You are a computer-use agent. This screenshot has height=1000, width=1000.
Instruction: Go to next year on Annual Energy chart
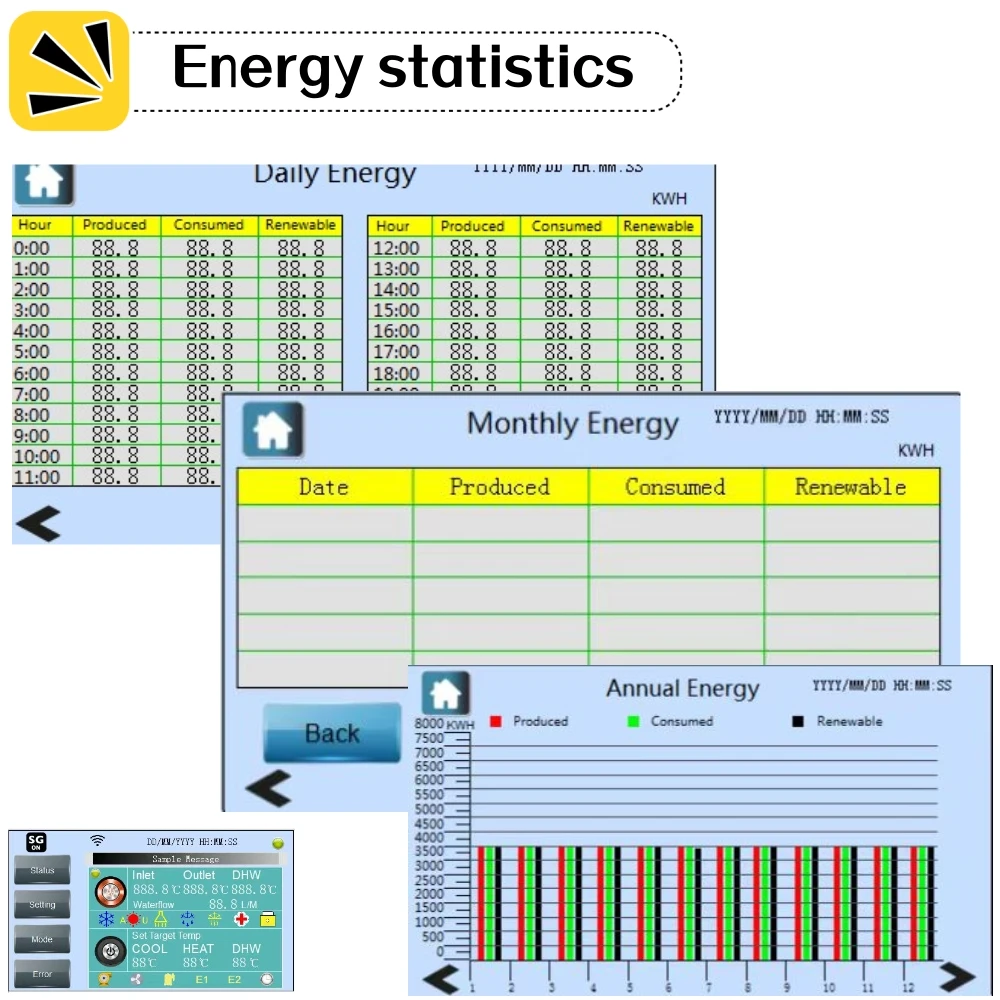pyautogui.click(x=956, y=976)
